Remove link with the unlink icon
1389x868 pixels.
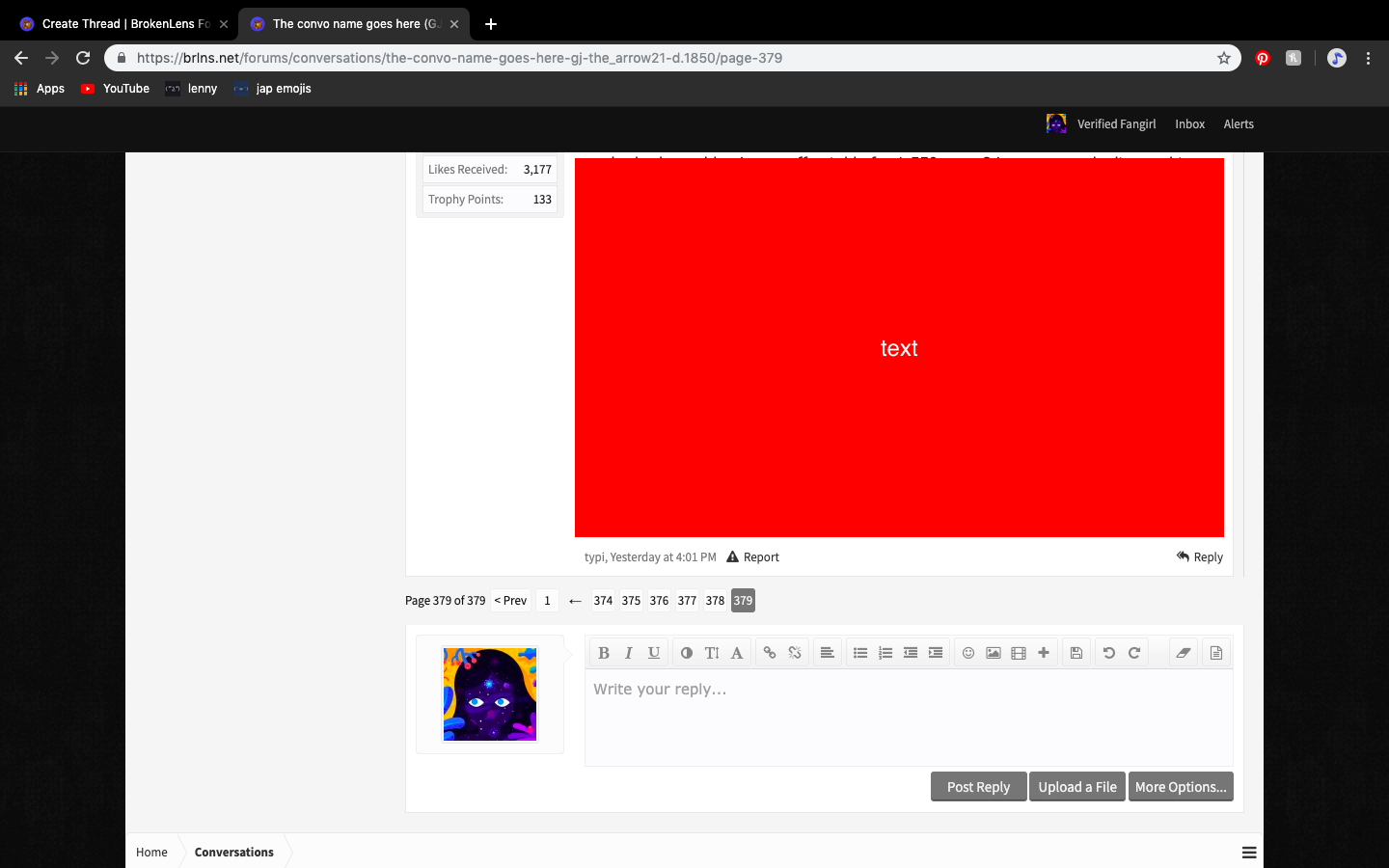(795, 653)
